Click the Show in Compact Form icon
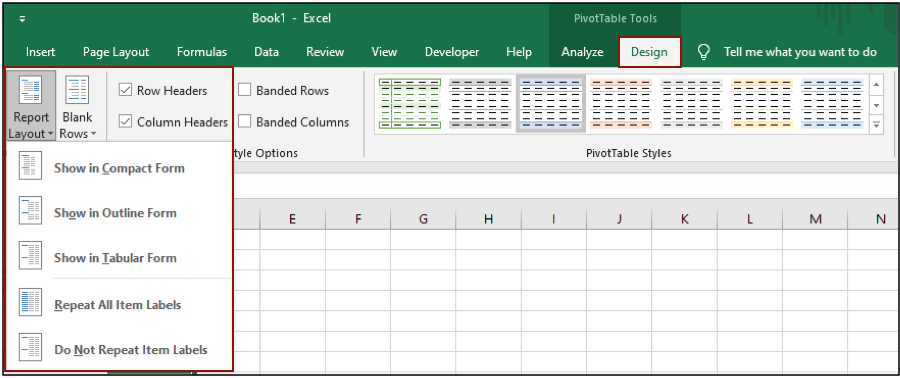The image size is (900, 378). (x=30, y=167)
